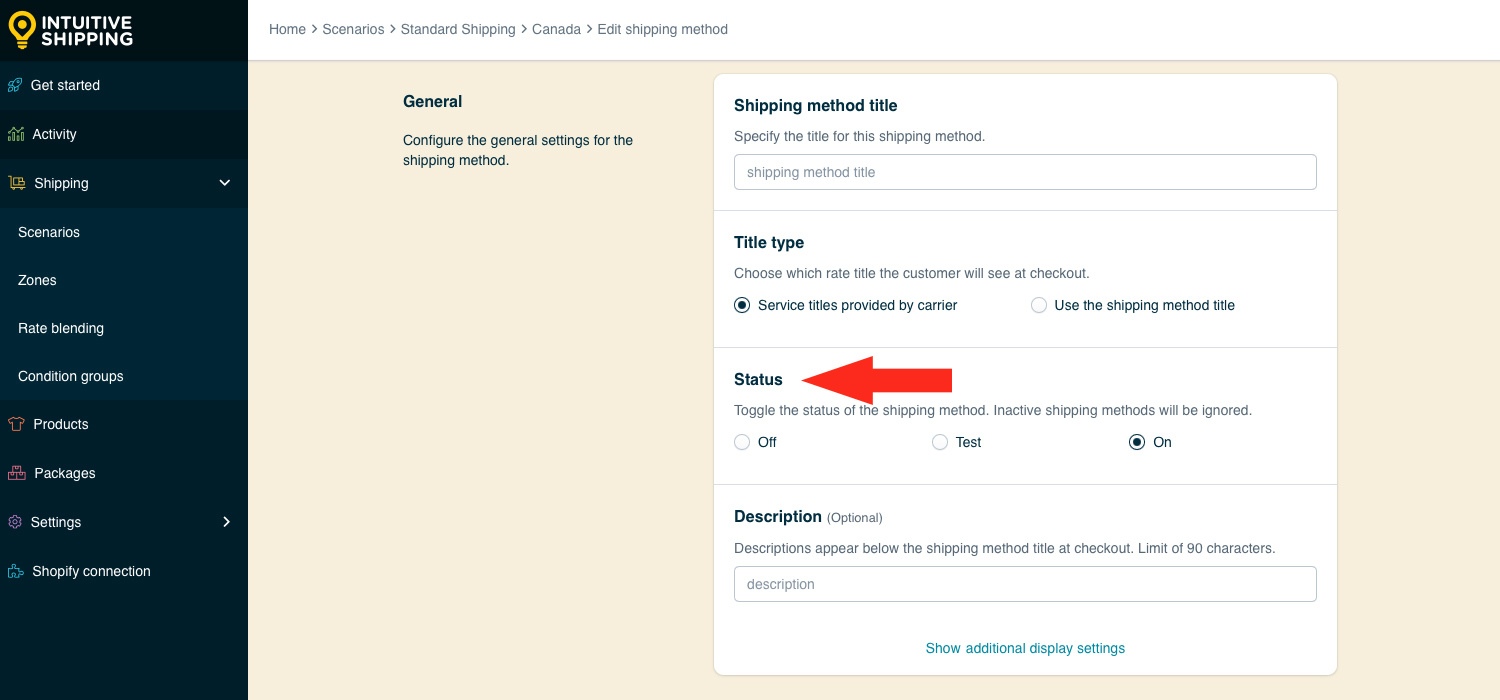Screen dimensions: 1500x700
Task: Select Service titles provided by carrier option
Action: click(742, 305)
